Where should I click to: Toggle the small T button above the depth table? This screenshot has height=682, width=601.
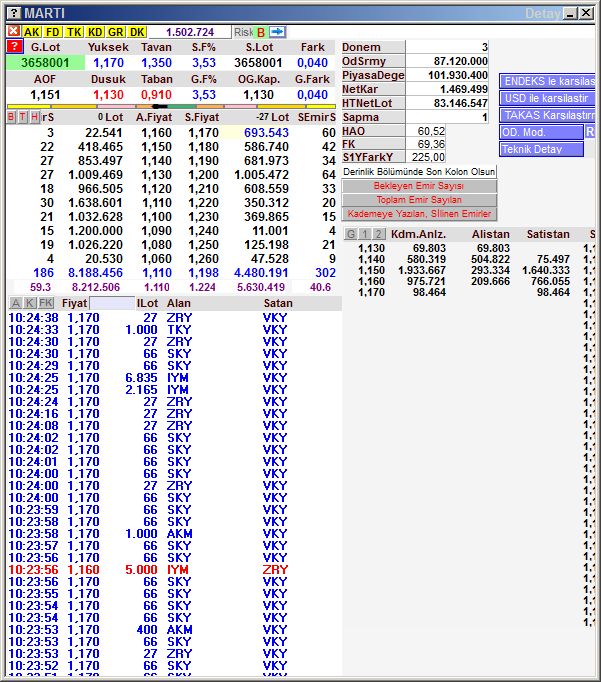pos(23,117)
